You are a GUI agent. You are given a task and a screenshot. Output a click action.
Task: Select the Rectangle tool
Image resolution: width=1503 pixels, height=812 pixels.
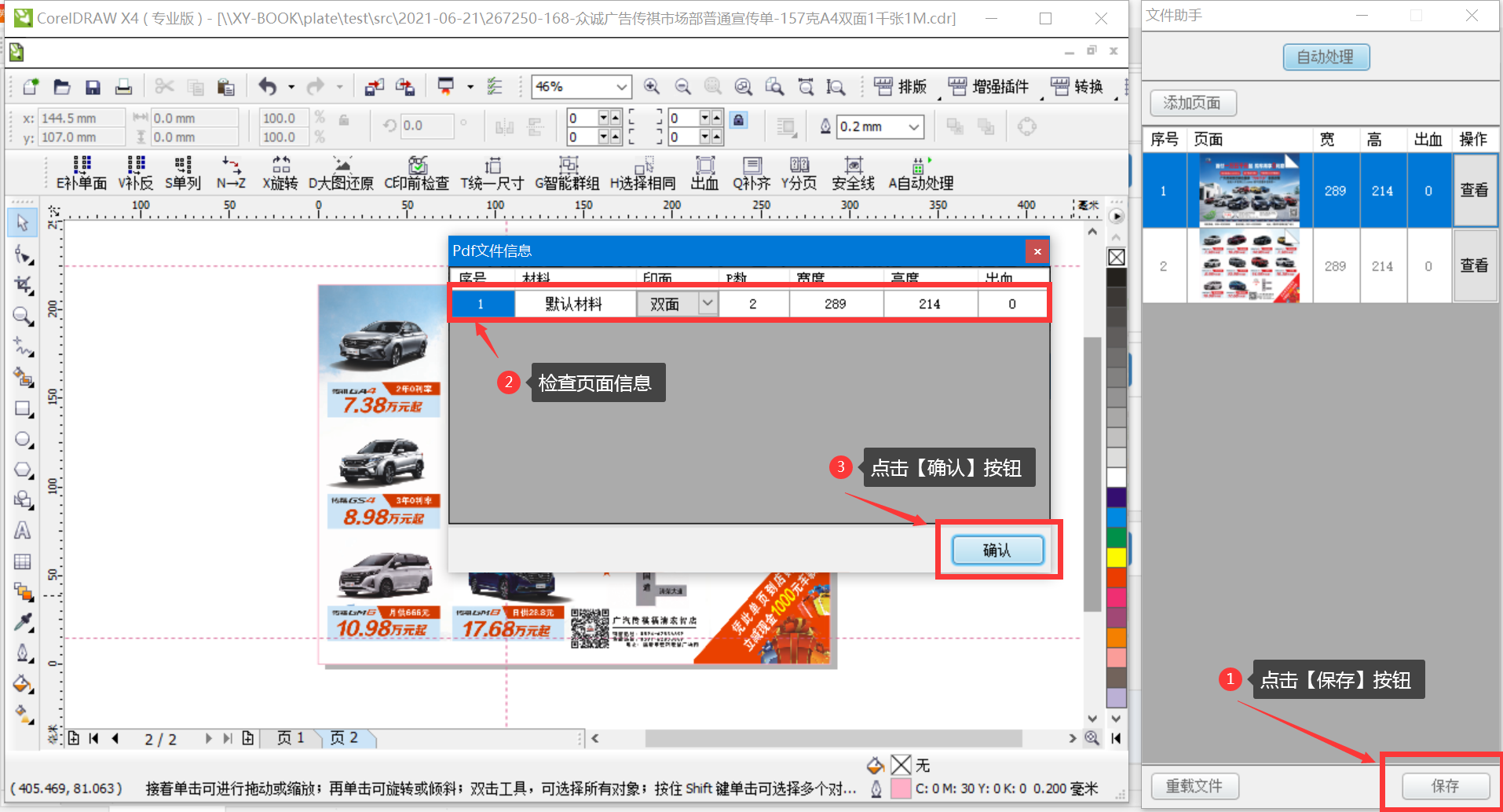(23, 408)
